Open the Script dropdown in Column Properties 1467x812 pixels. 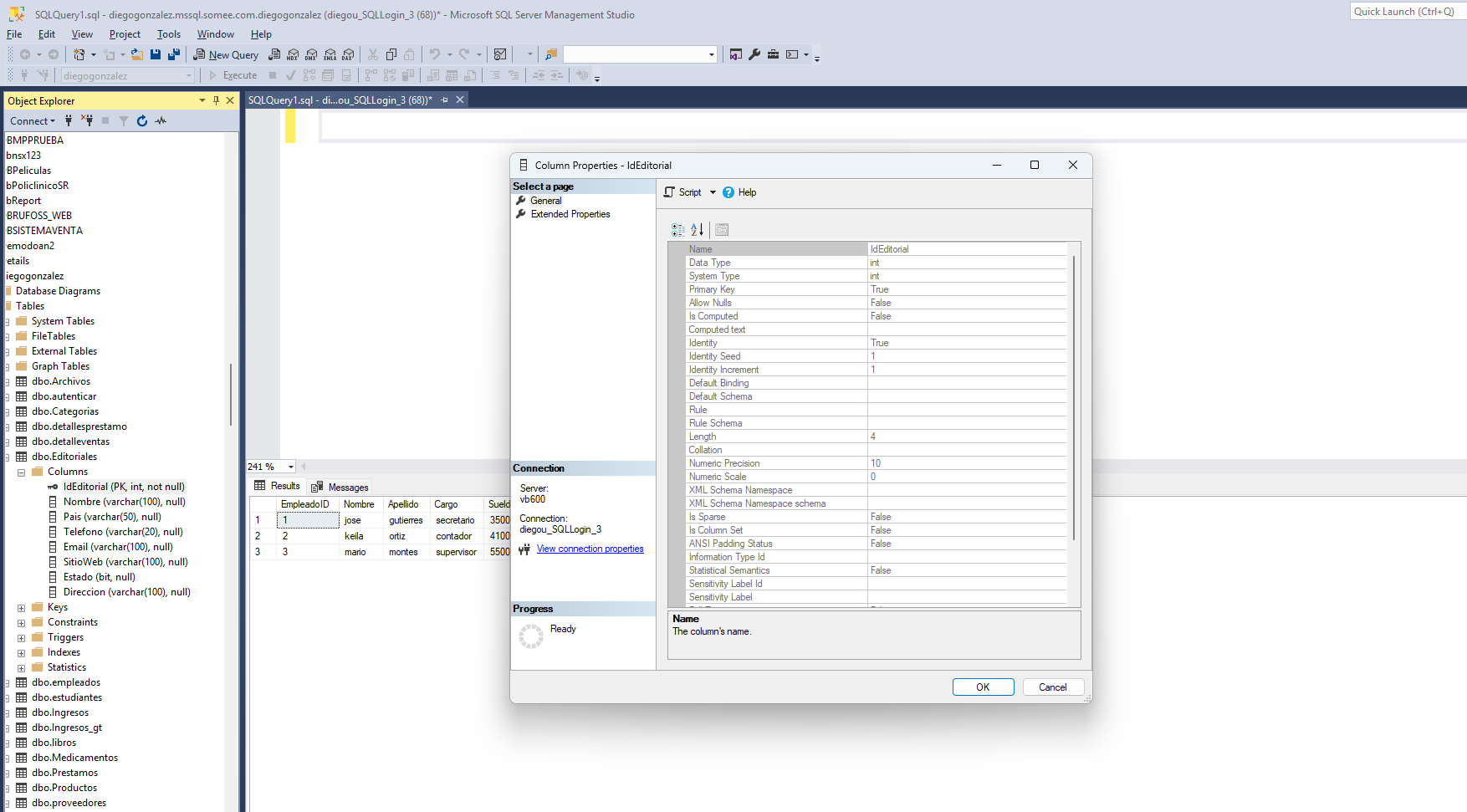(x=713, y=192)
